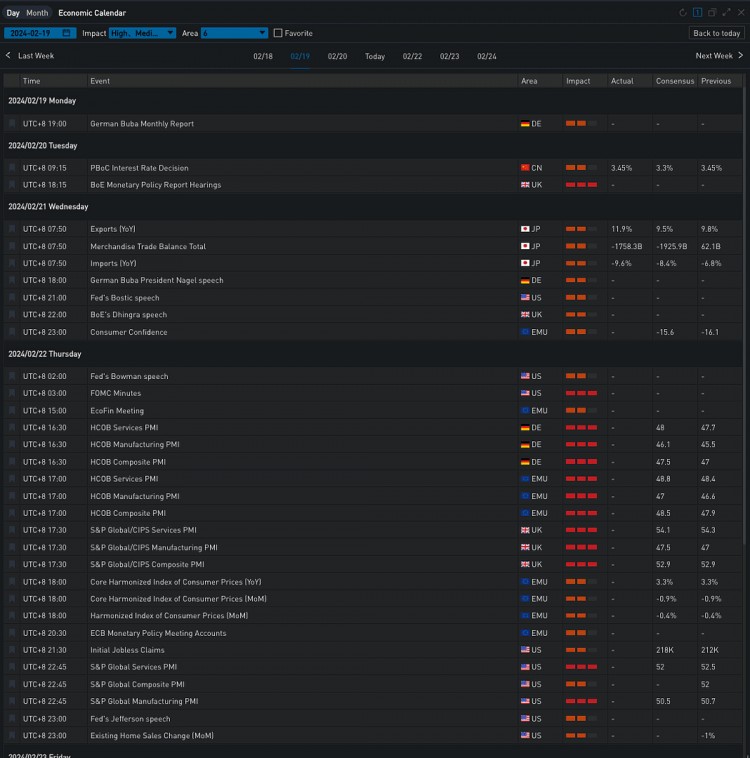Click the Consensus column header
This screenshot has height=758, width=750.
point(675,81)
